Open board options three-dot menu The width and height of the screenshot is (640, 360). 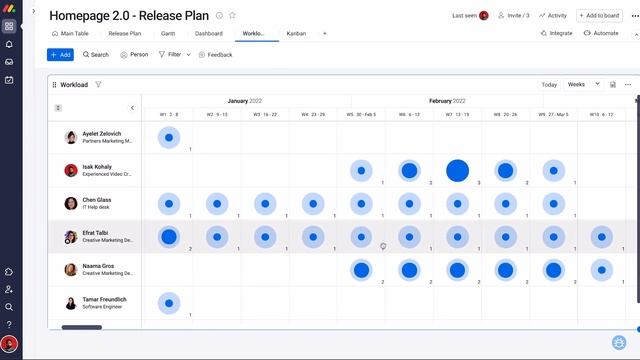click(635, 16)
